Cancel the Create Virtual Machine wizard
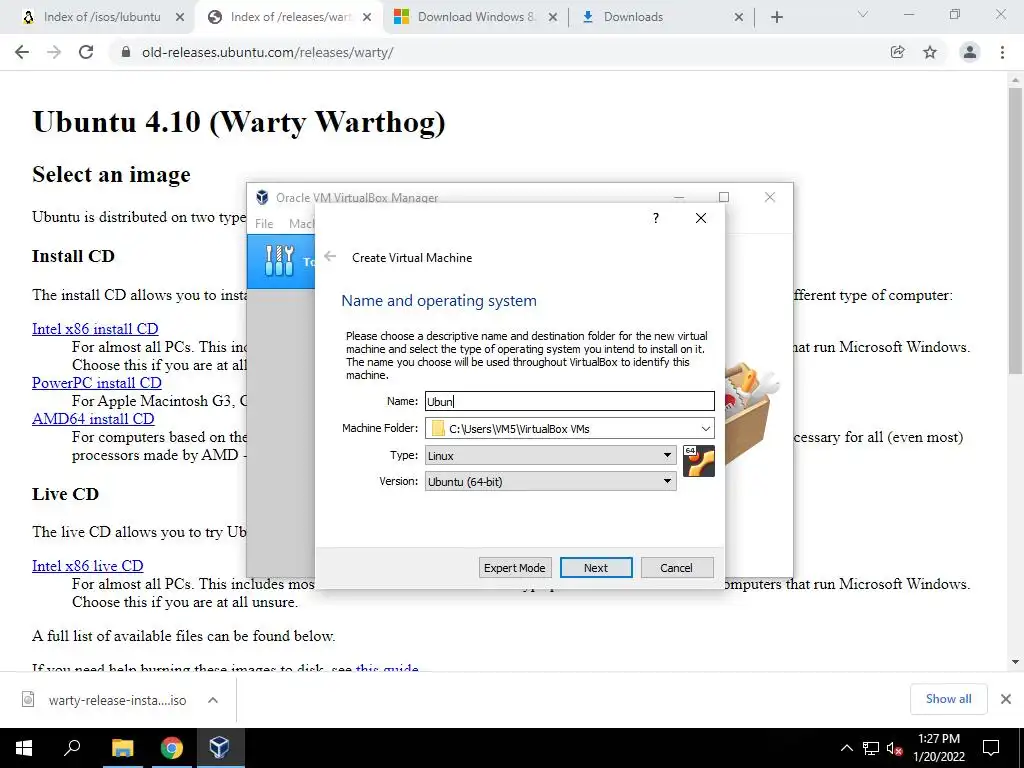Image resolution: width=1024 pixels, height=768 pixels. tap(677, 568)
